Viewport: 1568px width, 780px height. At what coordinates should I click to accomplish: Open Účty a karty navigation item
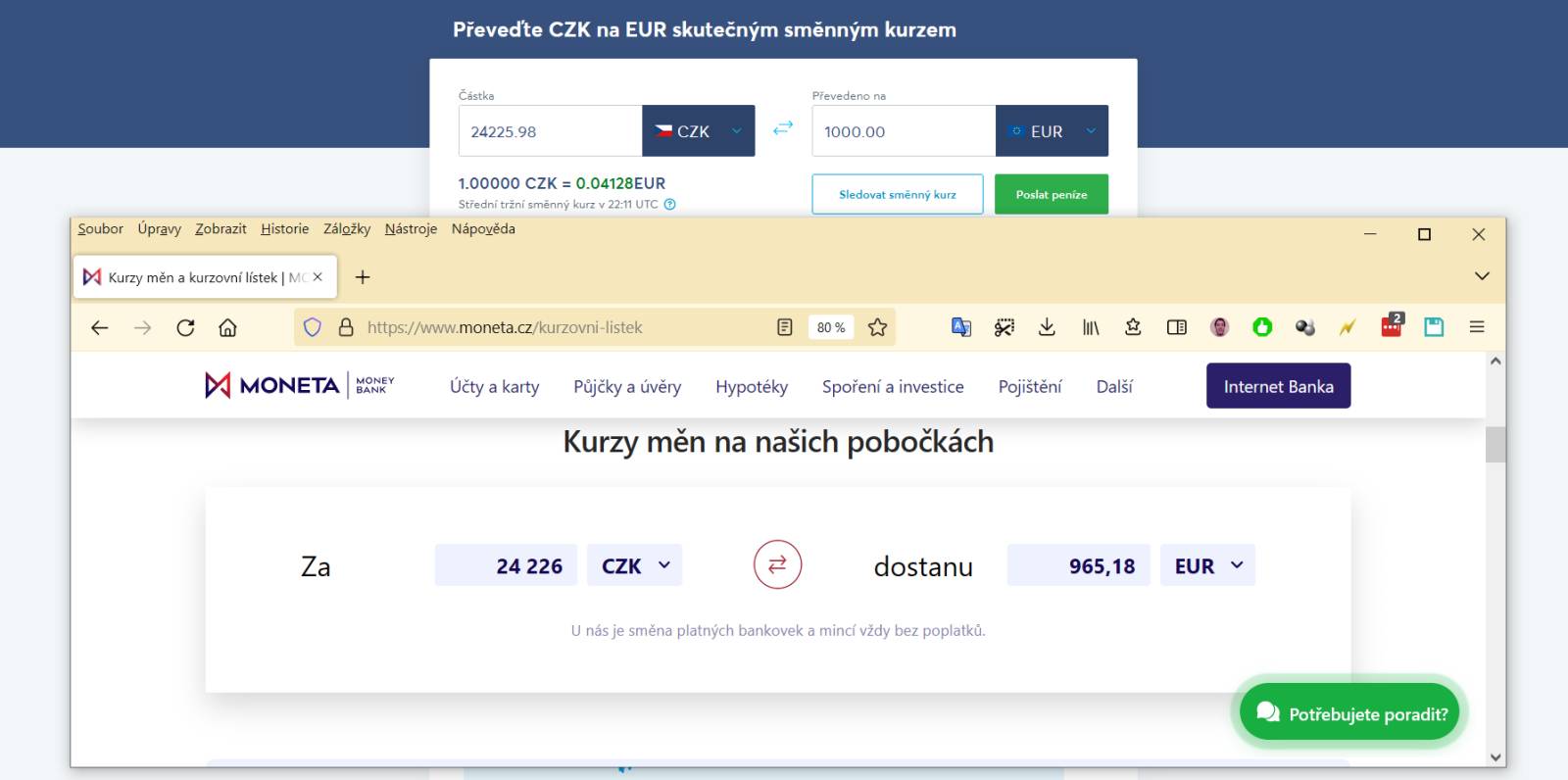494,387
